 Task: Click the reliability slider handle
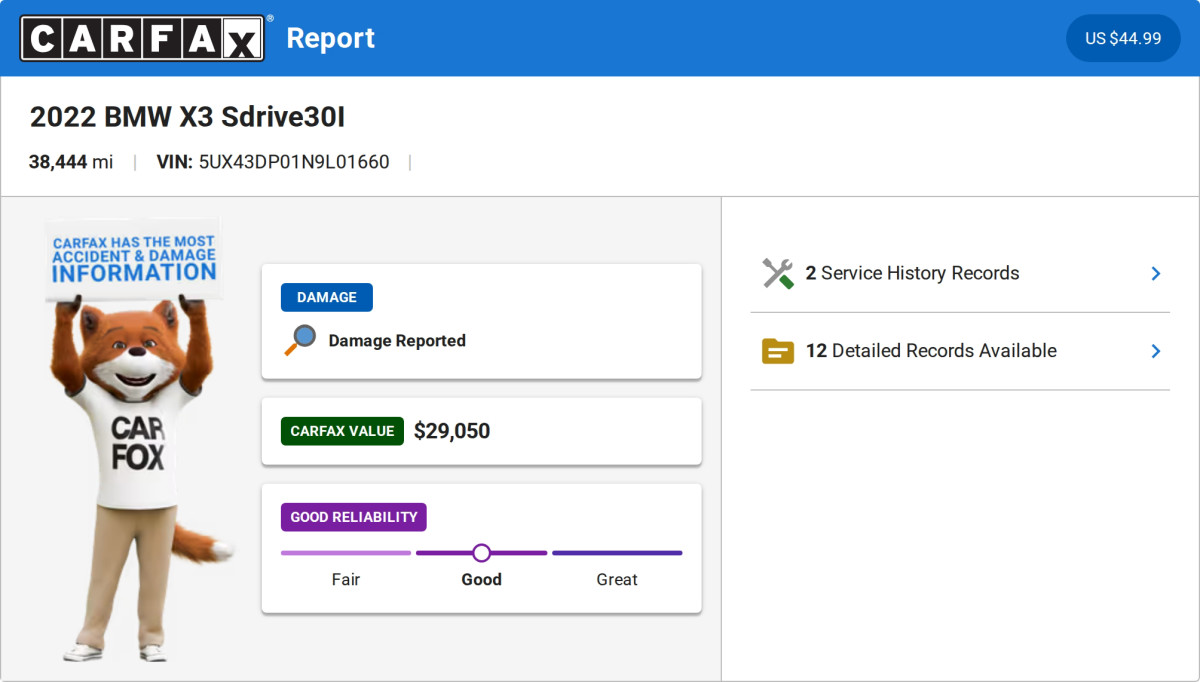tap(481, 553)
